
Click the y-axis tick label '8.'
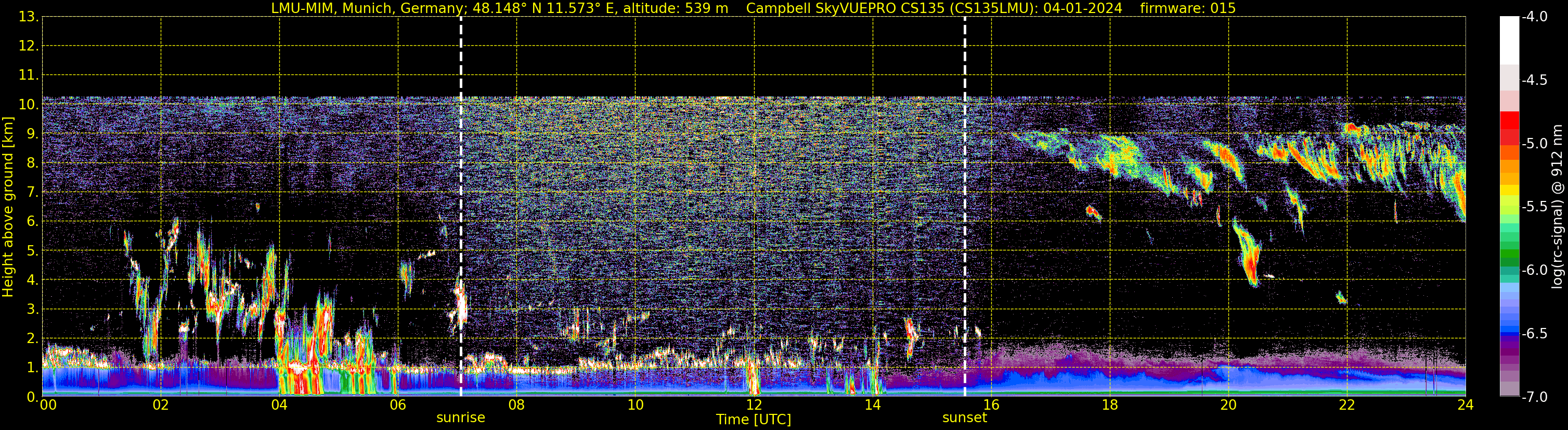(x=33, y=163)
